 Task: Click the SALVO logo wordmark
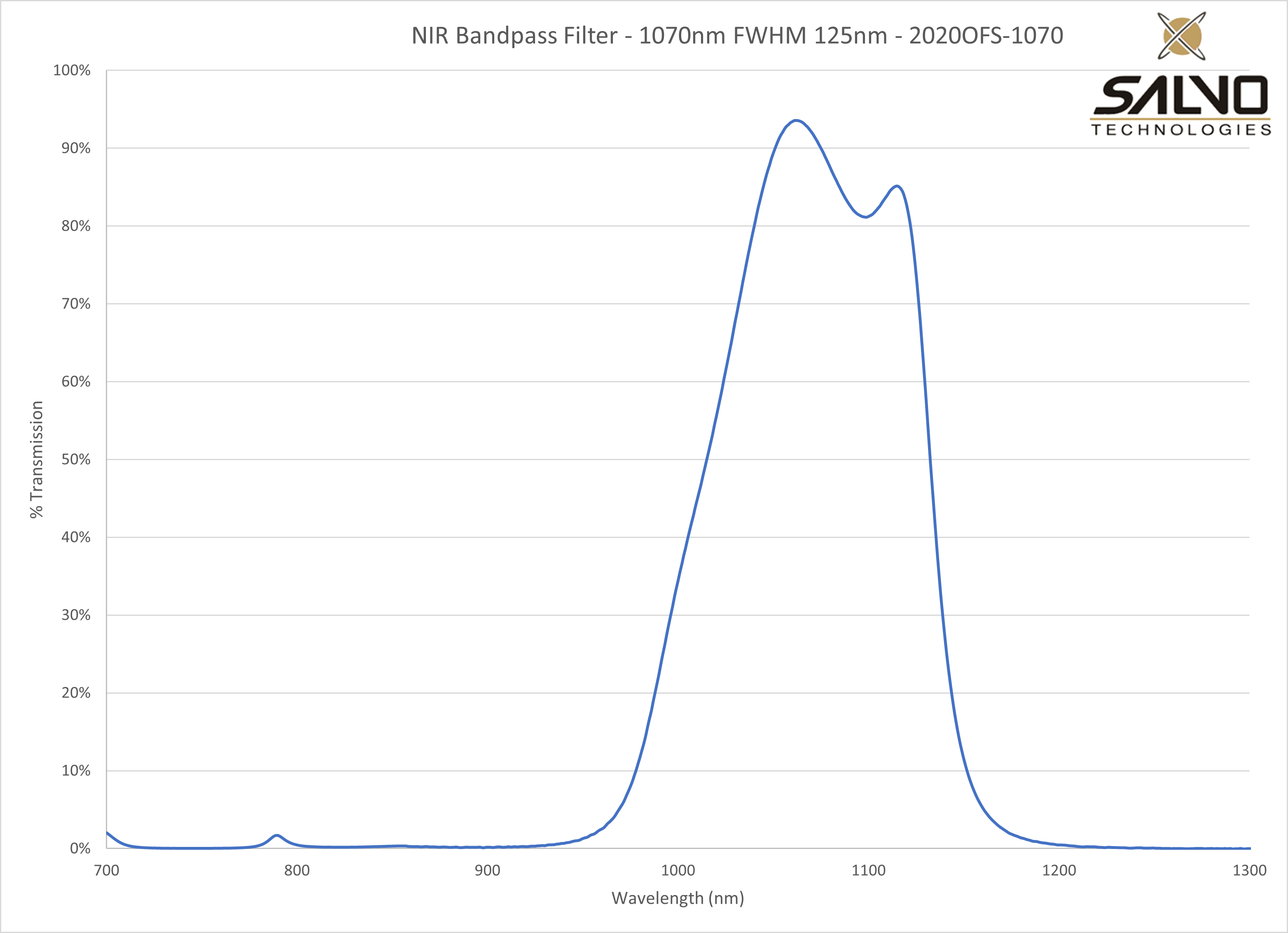pos(1180,96)
